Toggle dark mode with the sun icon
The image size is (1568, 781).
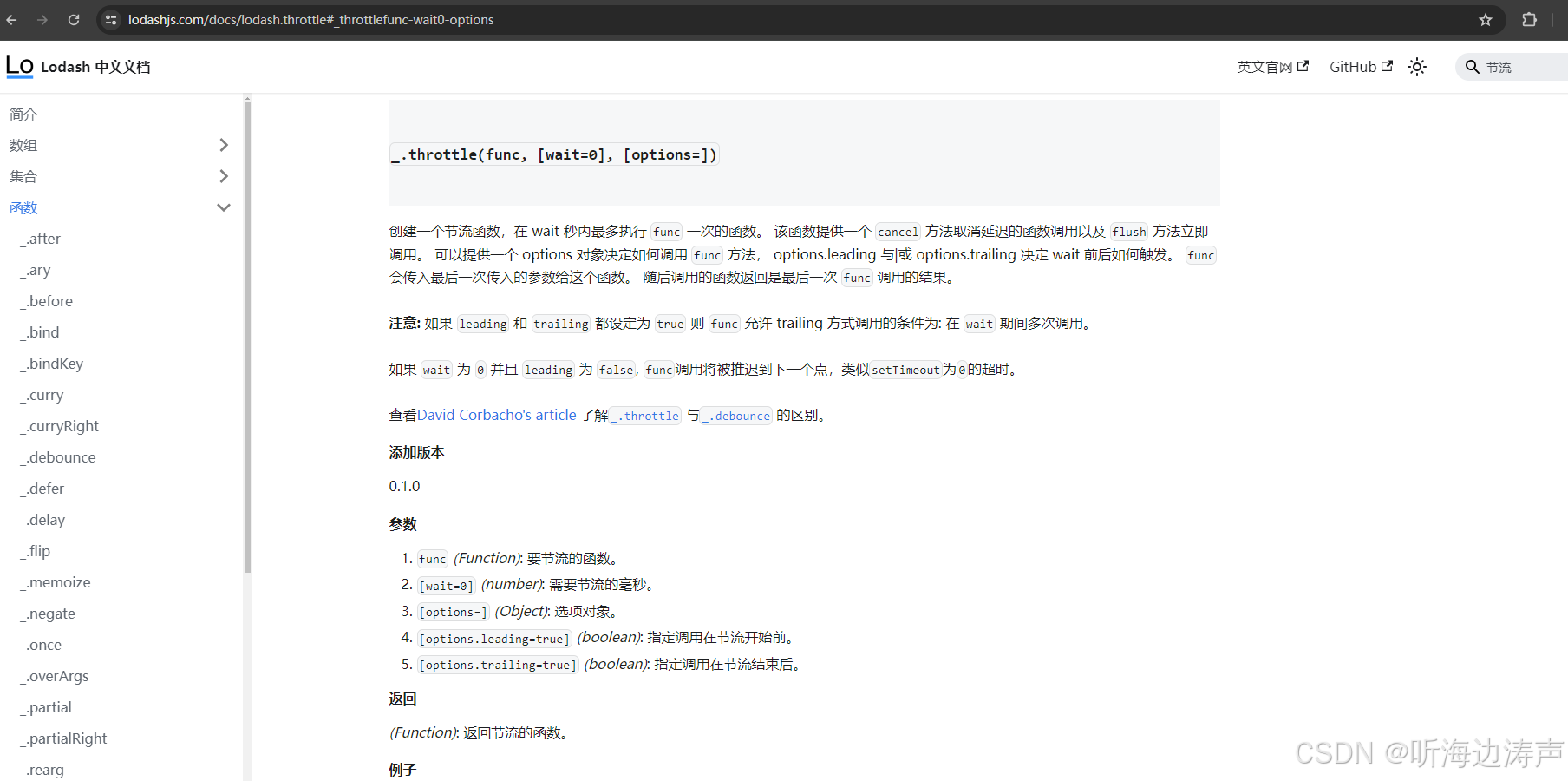click(x=1417, y=66)
